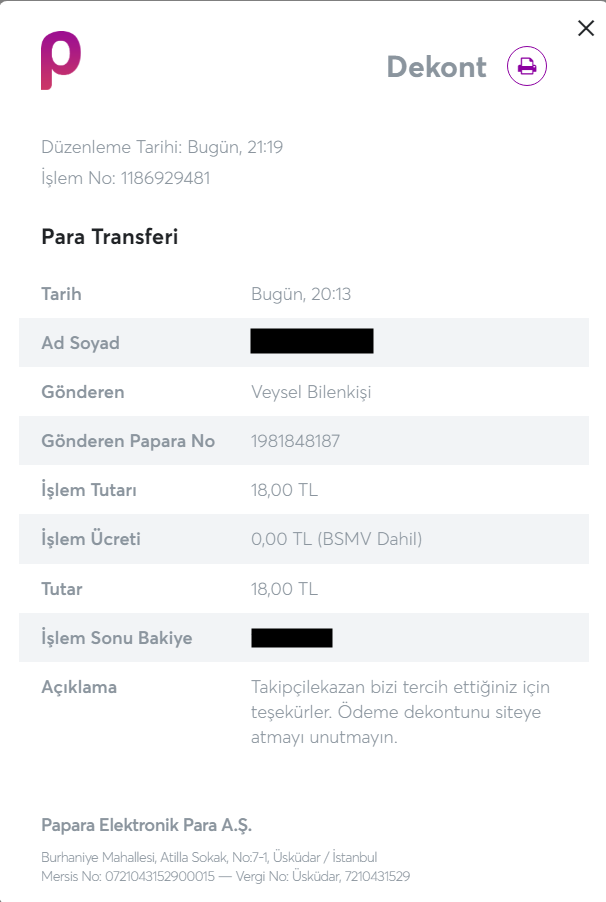This screenshot has height=902, width=606.
Task: Click the Burhaniye Mahallesi address line
Action: 209,857
